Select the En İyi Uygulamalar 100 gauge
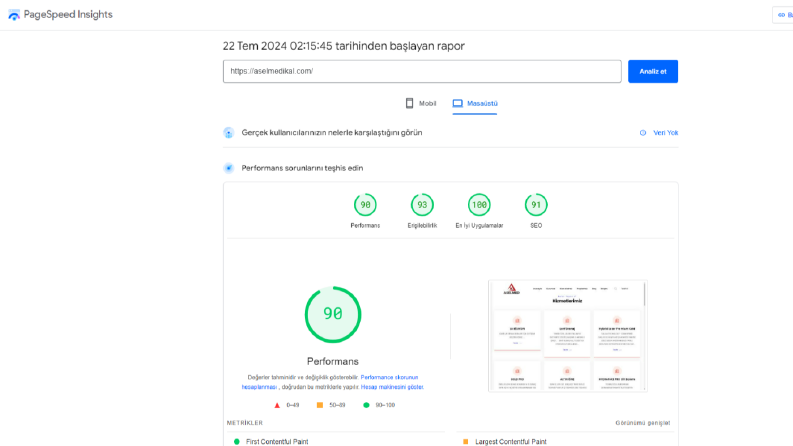 (479, 205)
